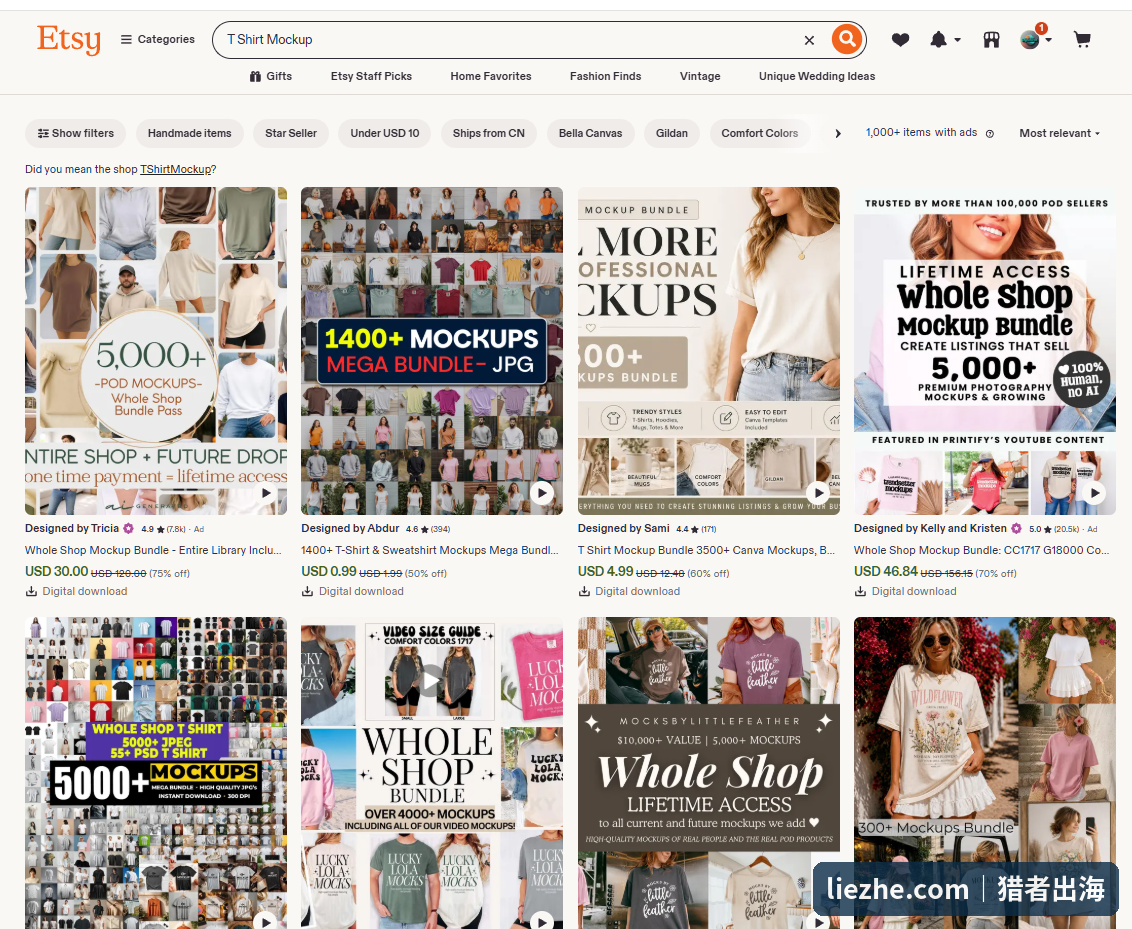The width and height of the screenshot is (1132, 929).
Task: Toggle Gildan filter chip
Action: point(671,133)
